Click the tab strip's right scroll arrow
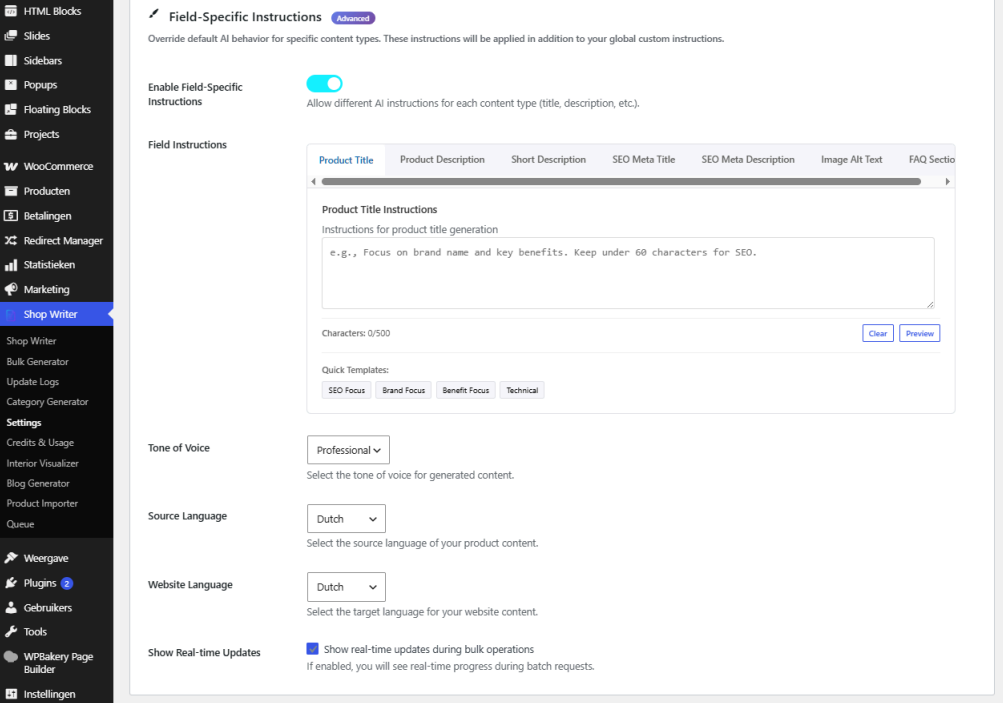 [947, 182]
